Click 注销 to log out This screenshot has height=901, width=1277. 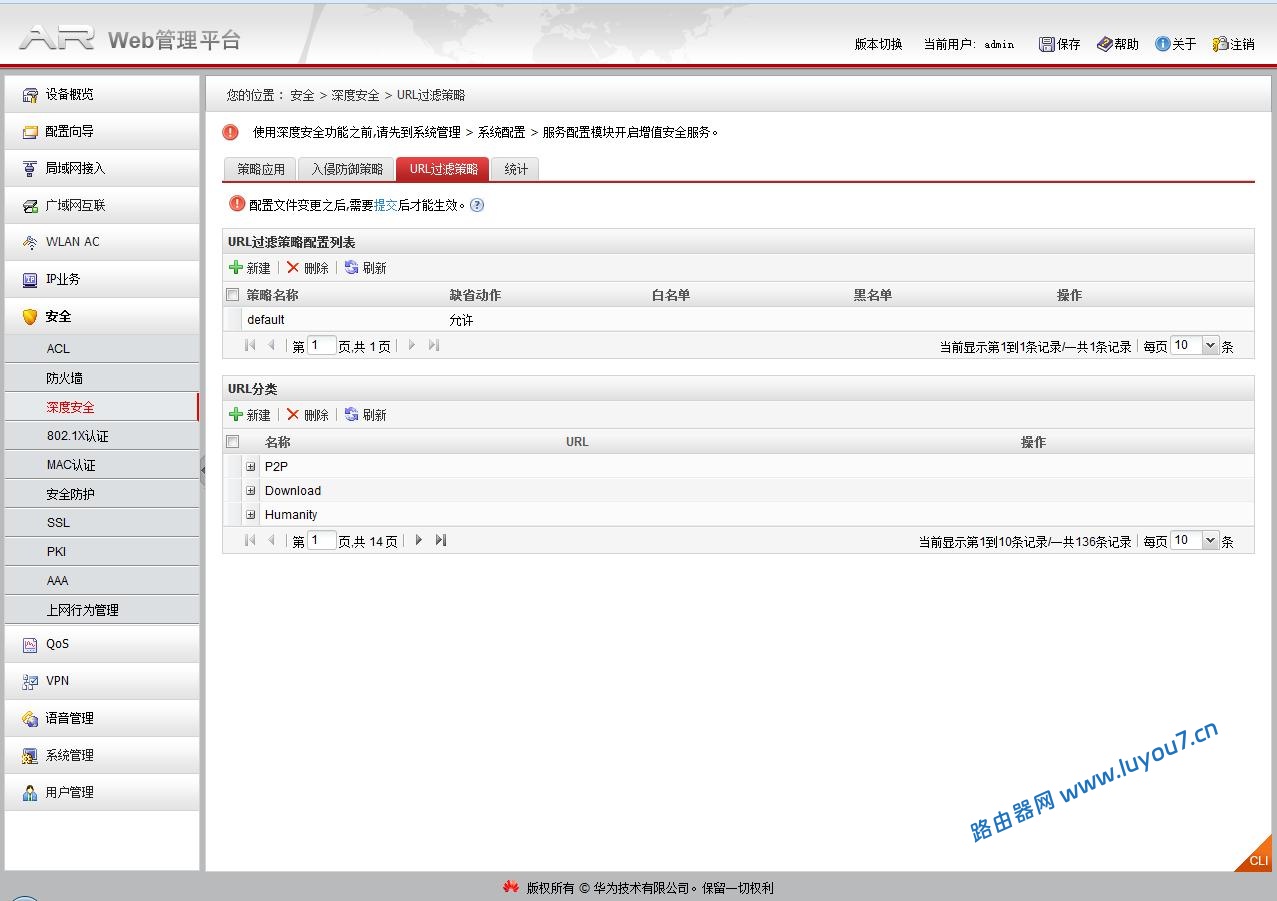[1234, 44]
